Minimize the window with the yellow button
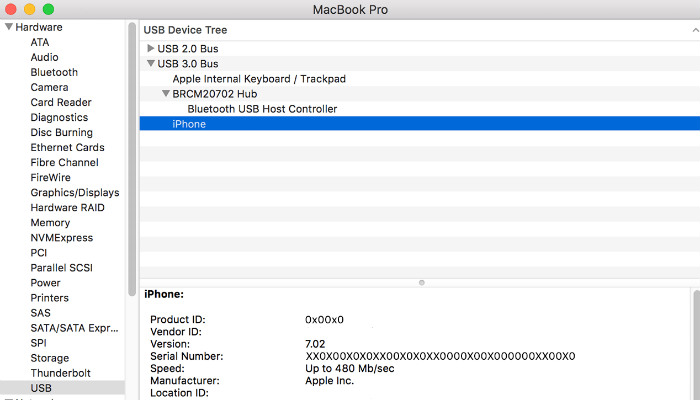 (29, 9)
